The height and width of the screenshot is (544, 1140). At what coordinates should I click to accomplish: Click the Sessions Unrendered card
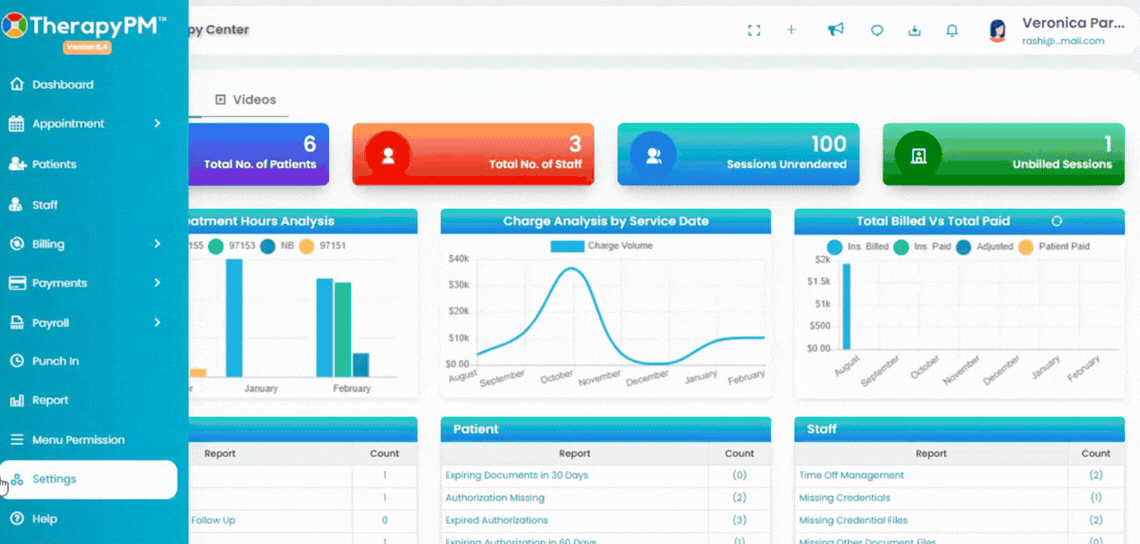pyautogui.click(x=738, y=154)
